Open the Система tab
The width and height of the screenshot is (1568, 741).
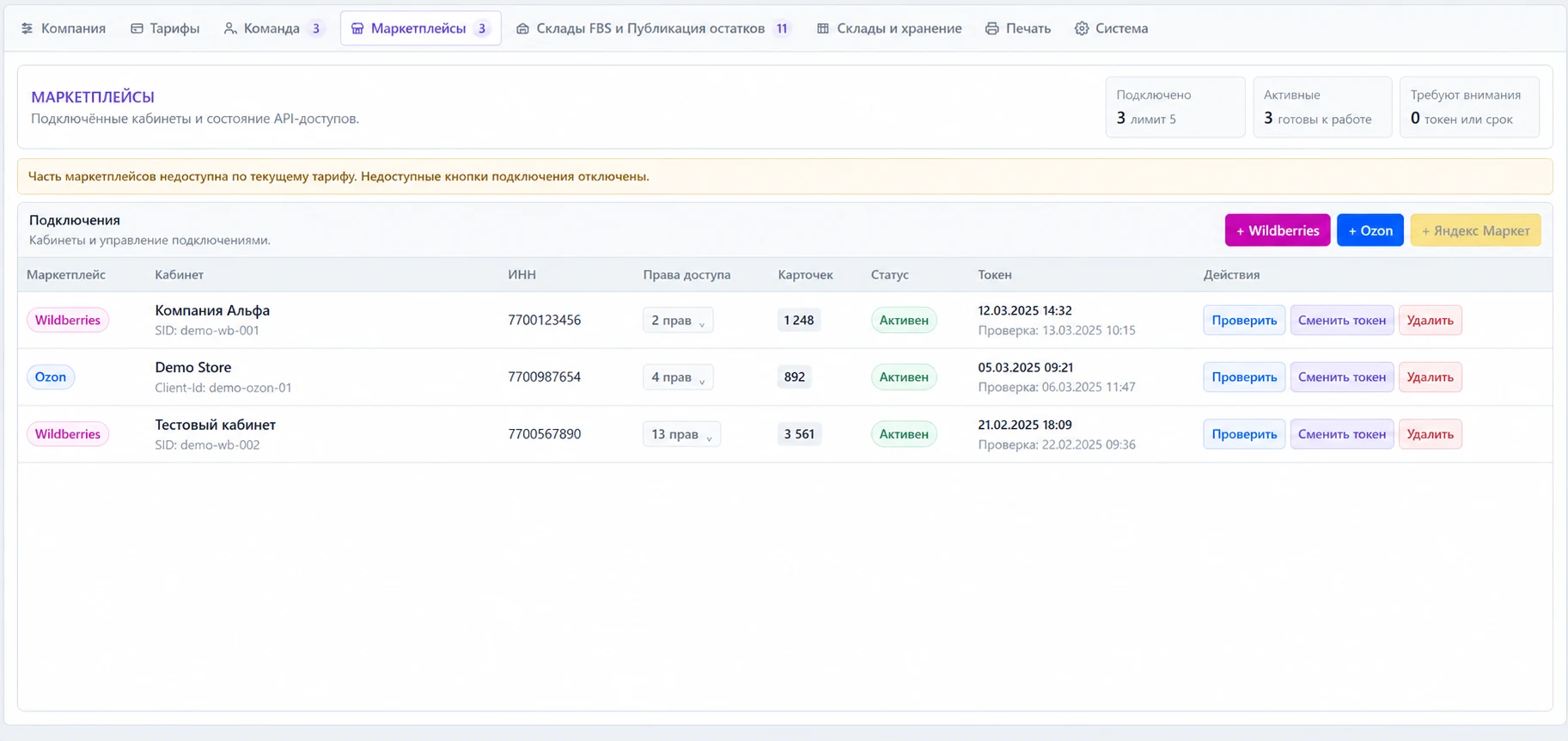point(1112,28)
